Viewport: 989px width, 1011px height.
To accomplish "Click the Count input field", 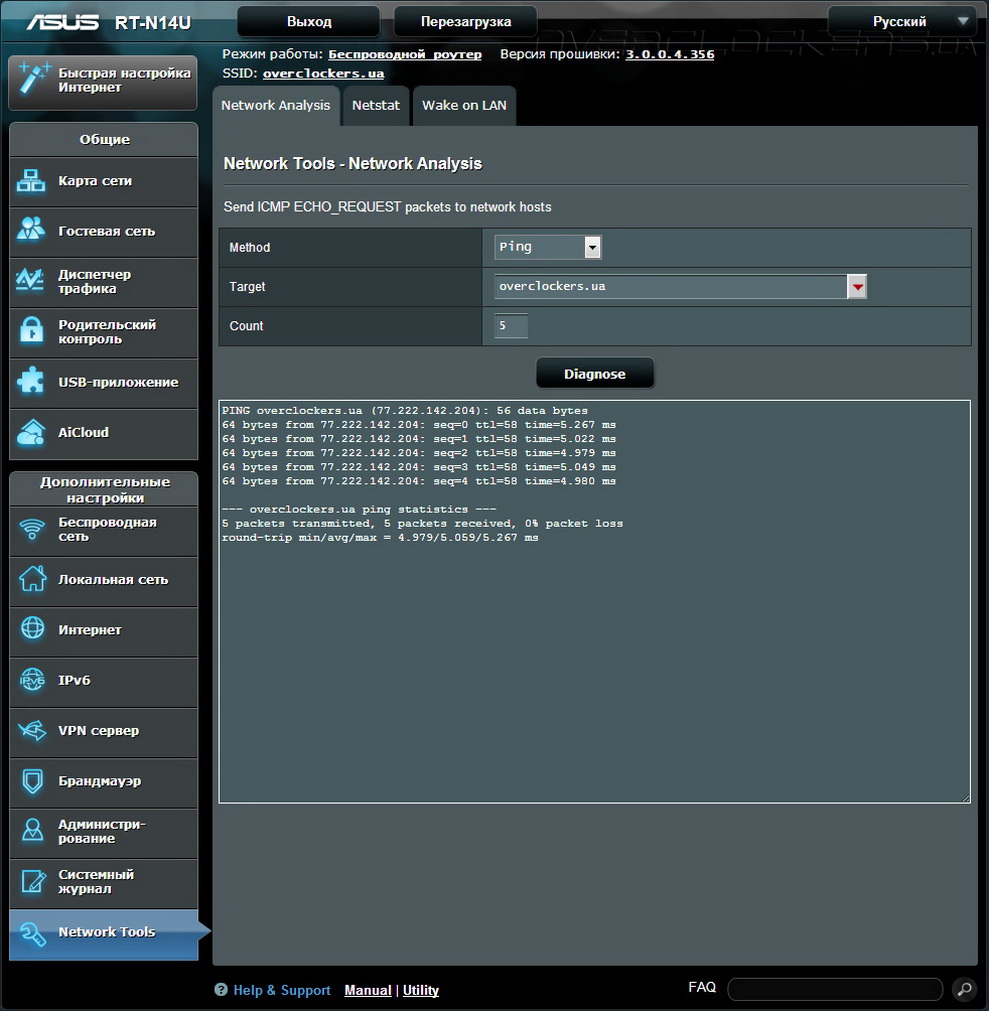I will pos(511,326).
